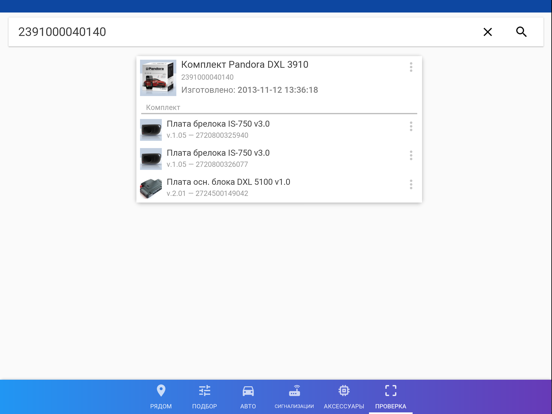The image size is (552, 414).
Task: Open options for keyfob board 2720800325940
Action: click(411, 126)
